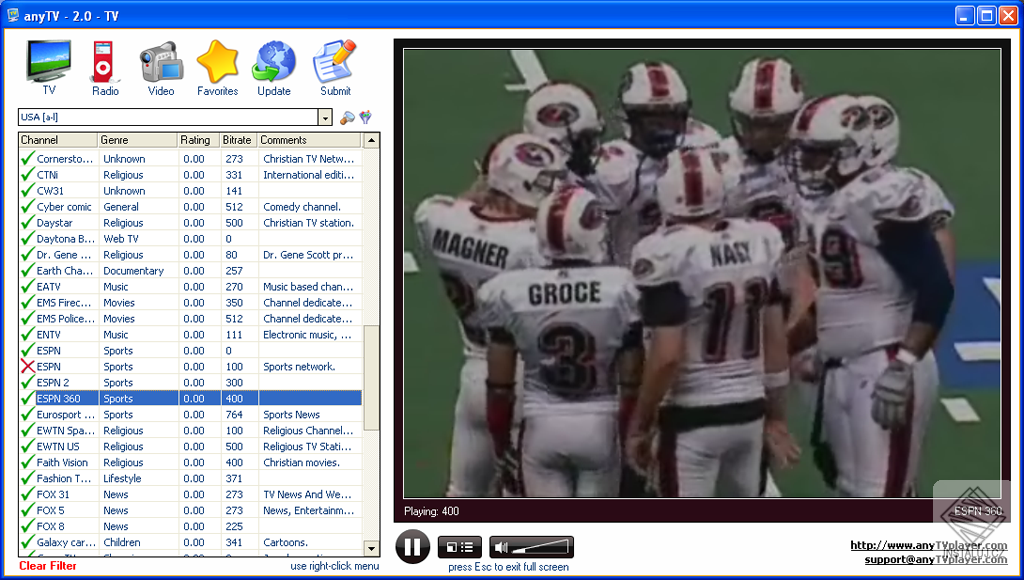Click the green checkmark next to FOX 31
The width and height of the screenshot is (1024, 580).
(27, 494)
